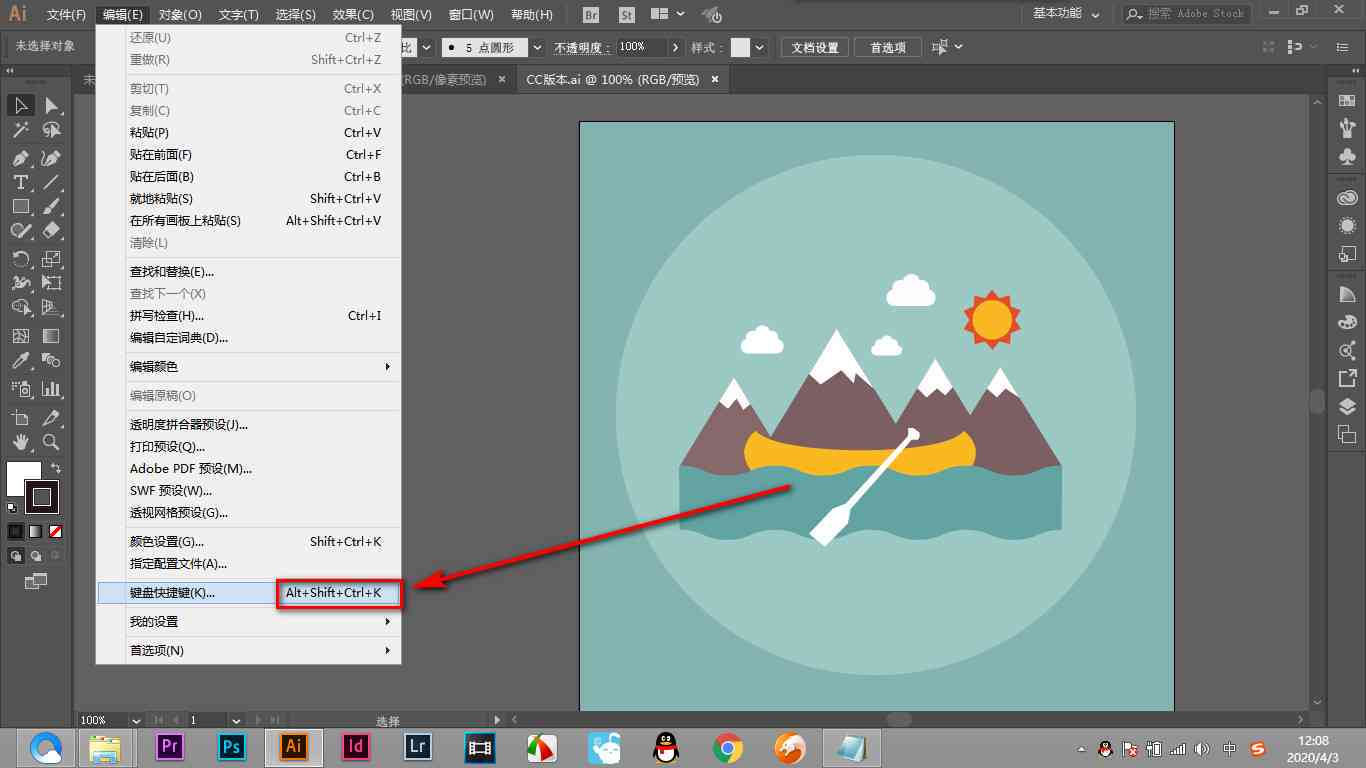
Task: Open Change Screen Mode button
Action: (x=36, y=580)
